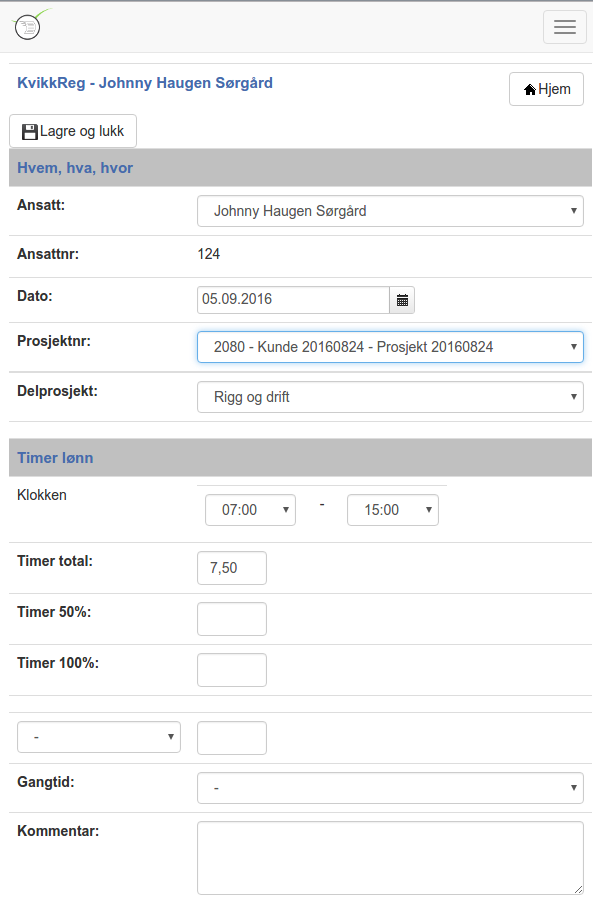Click the Hjem home button
The width and height of the screenshot is (593, 899).
pos(546,89)
